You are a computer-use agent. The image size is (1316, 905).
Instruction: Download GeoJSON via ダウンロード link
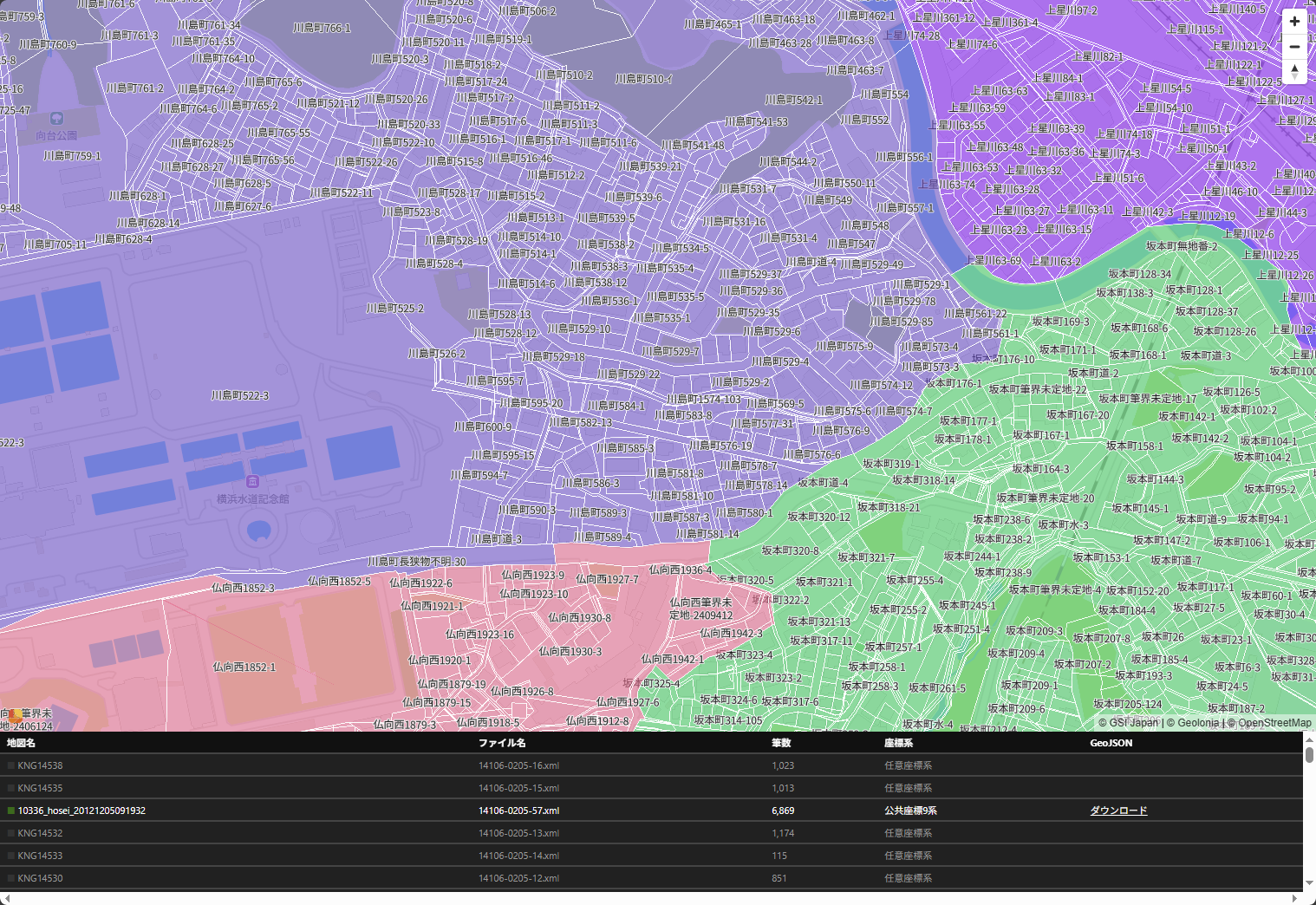1117,811
